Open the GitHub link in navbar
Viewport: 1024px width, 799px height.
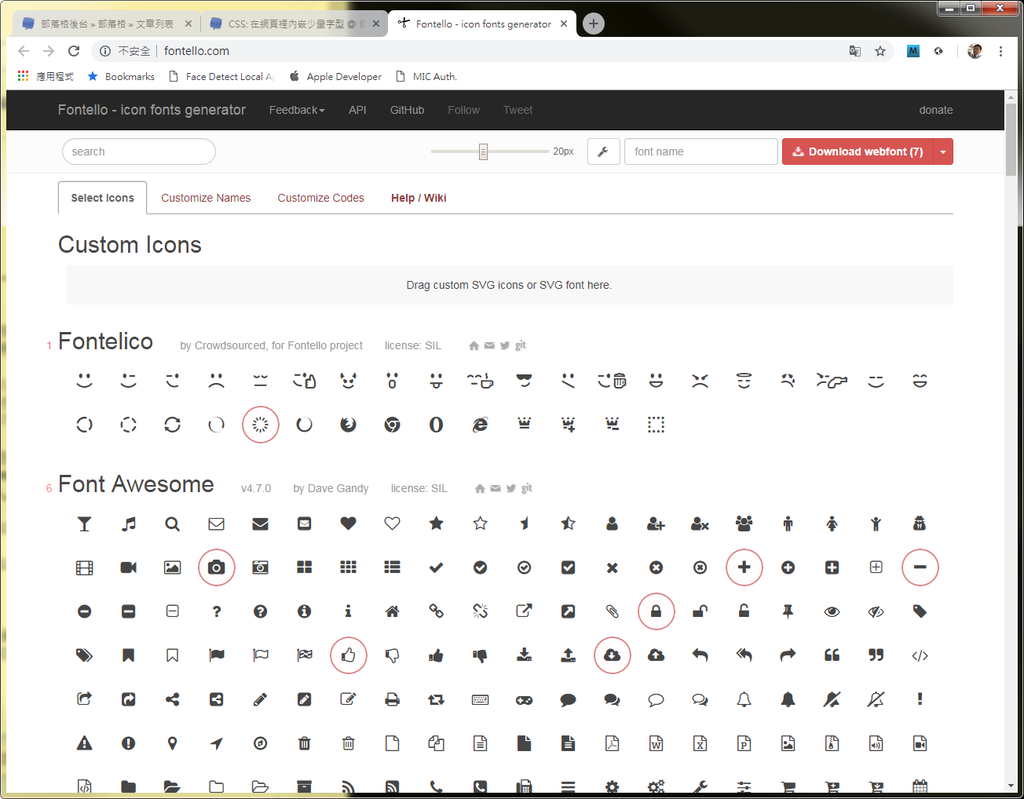pos(407,110)
